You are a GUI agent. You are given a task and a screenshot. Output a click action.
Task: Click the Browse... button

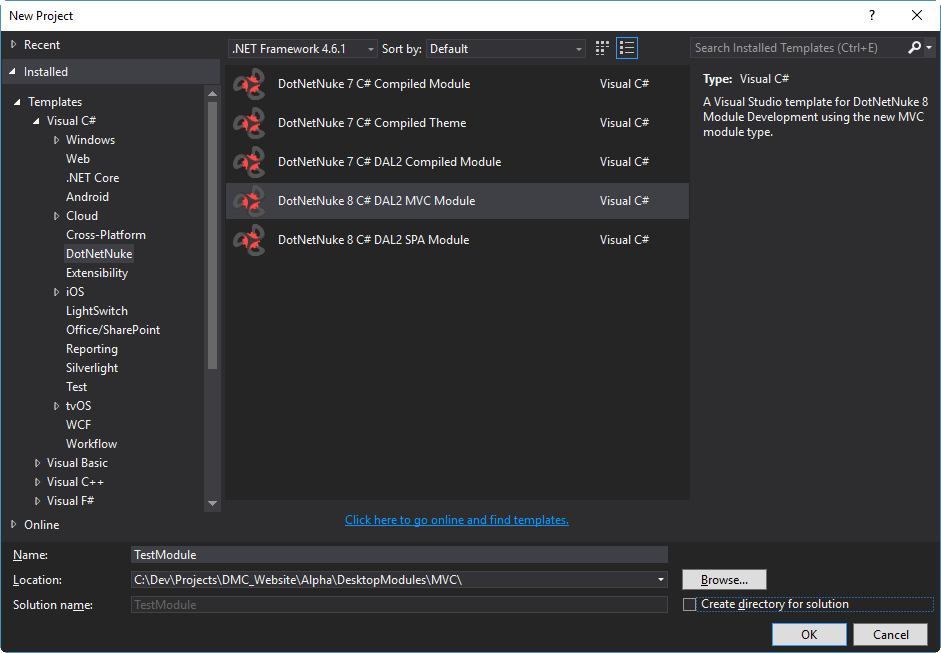(724, 580)
